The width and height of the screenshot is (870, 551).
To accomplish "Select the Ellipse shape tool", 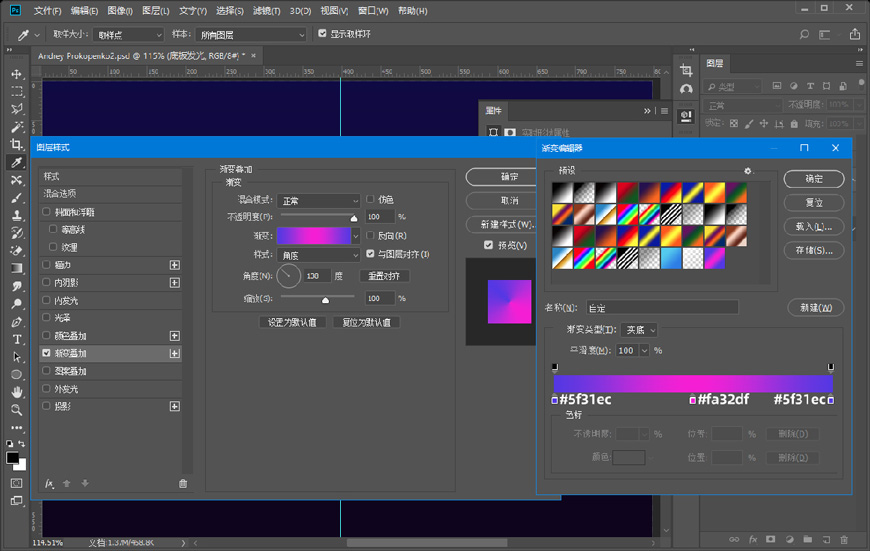I will 17,374.
